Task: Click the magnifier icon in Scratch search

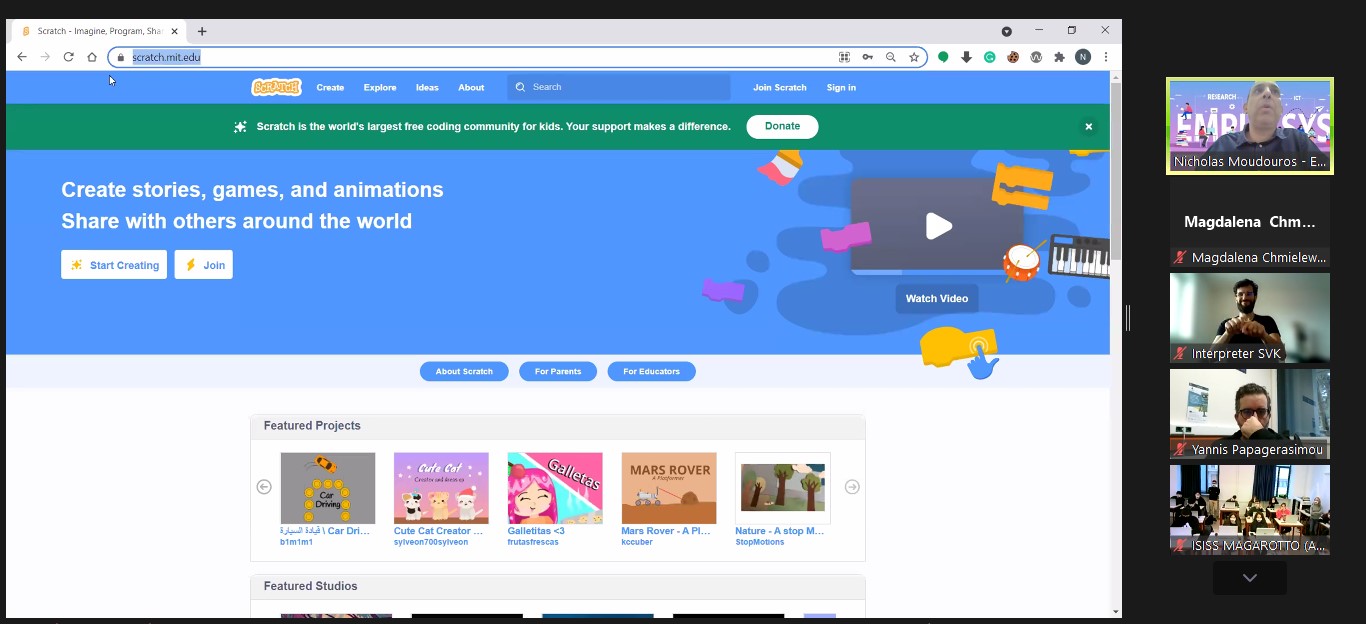Action: (x=520, y=87)
